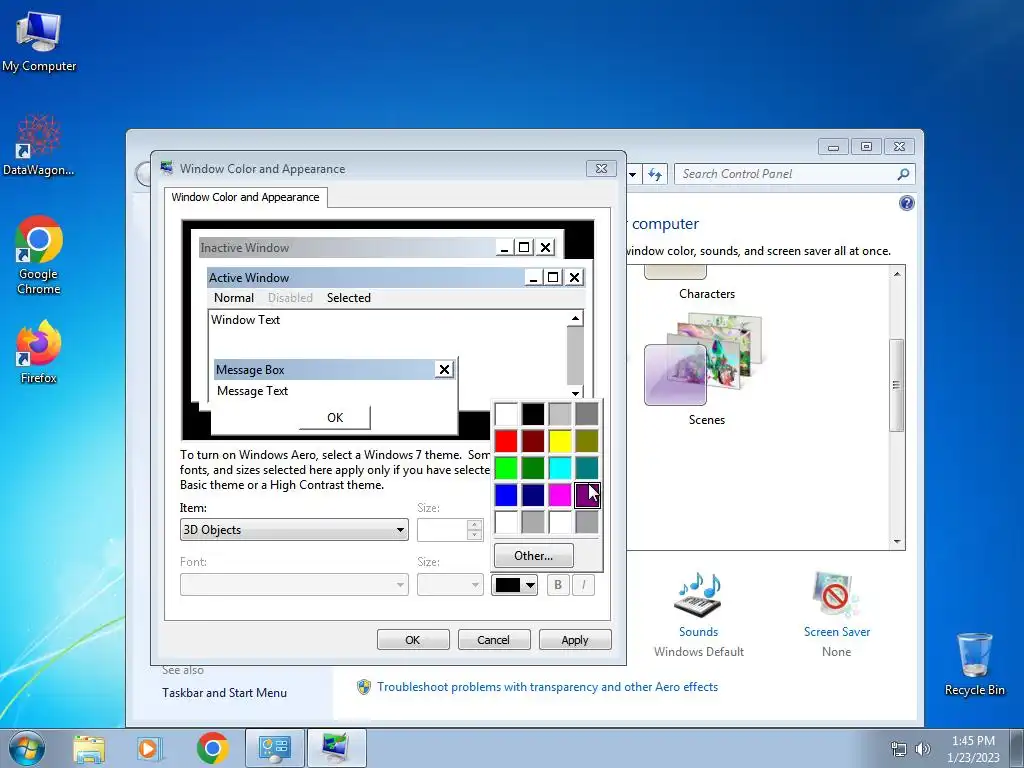Pick the olive color swatch
The height and width of the screenshot is (768, 1024).
coord(586,441)
